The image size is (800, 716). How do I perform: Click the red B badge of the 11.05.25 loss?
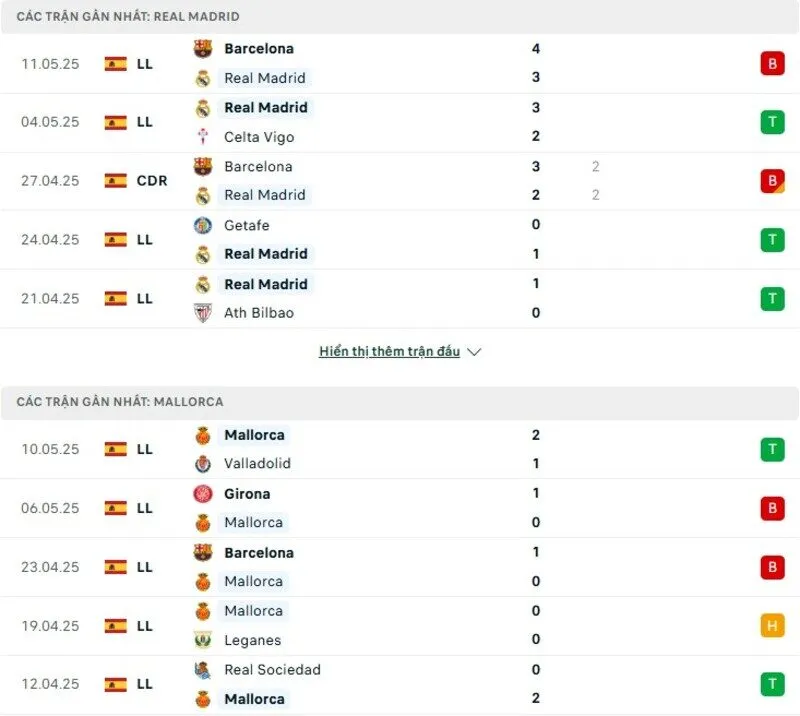pos(771,63)
